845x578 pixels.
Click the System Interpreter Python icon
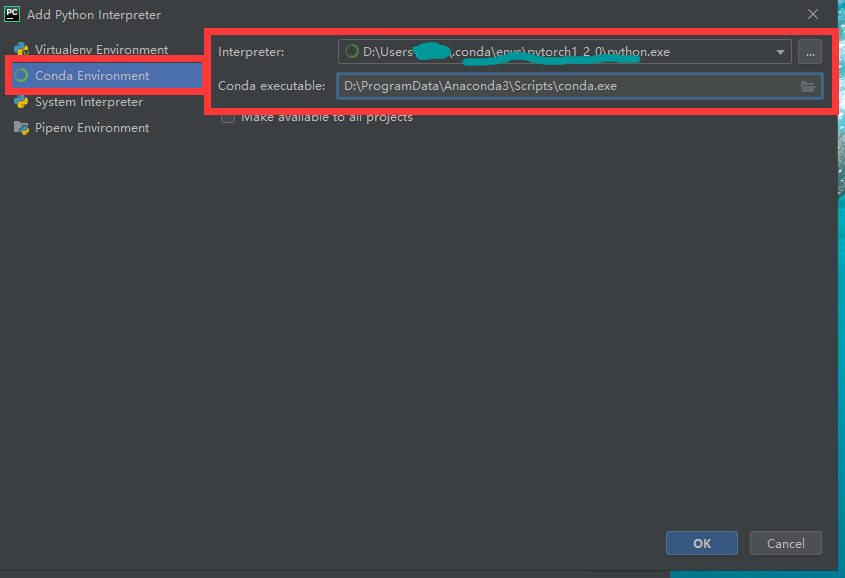pyautogui.click(x=21, y=102)
